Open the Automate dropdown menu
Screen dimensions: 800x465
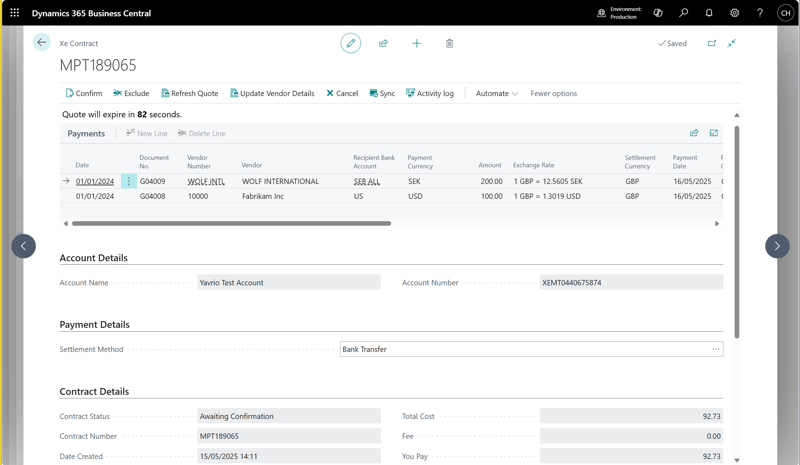(496, 93)
